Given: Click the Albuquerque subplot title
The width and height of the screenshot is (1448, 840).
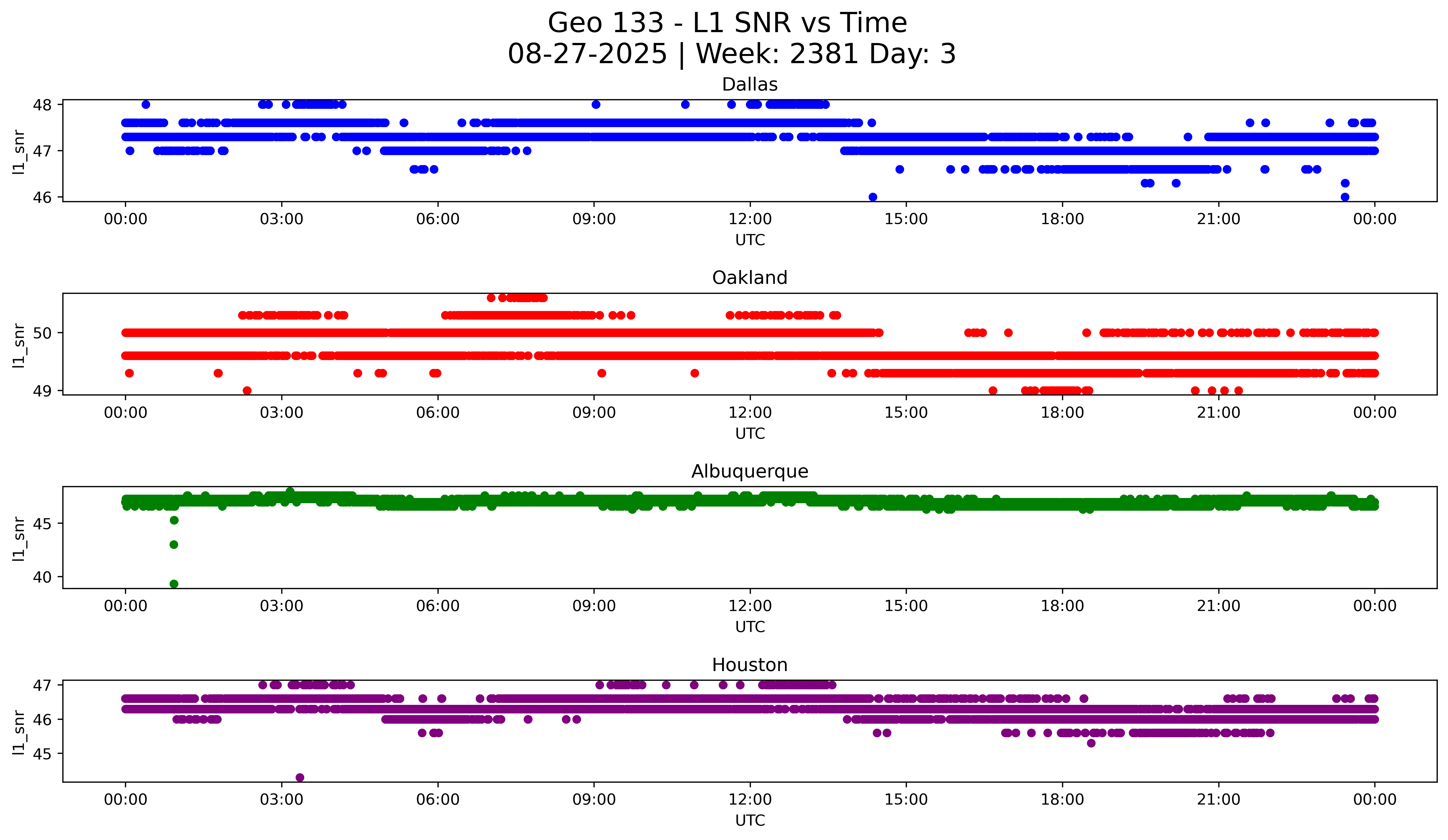Looking at the screenshot, I should (749, 471).
